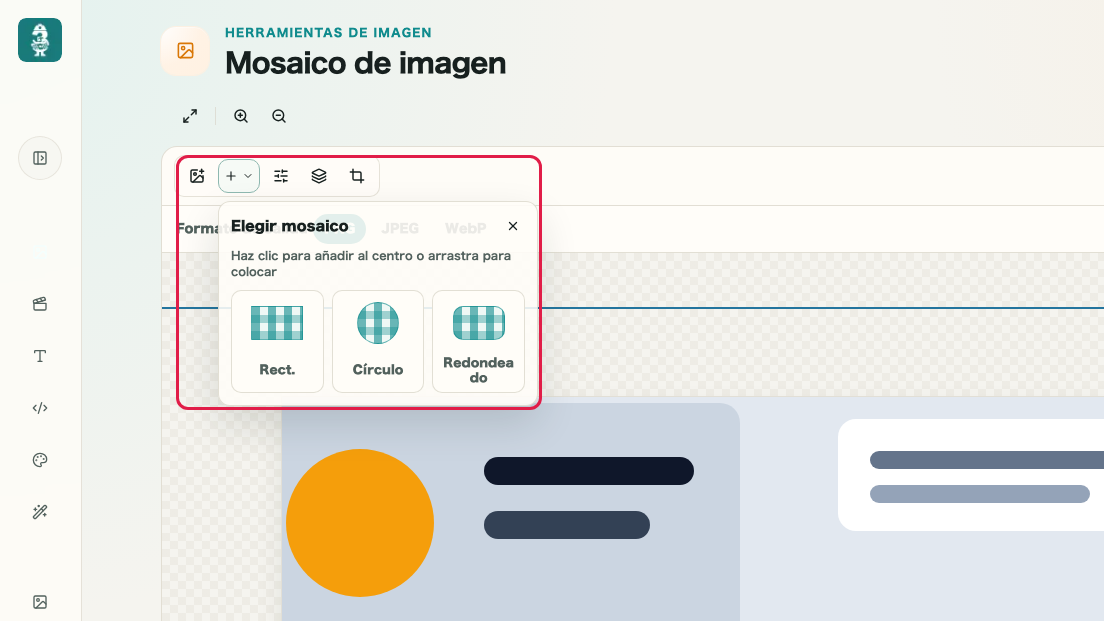Open the color palette tools icon
The image size is (1104, 621).
(x=40, y=460)
